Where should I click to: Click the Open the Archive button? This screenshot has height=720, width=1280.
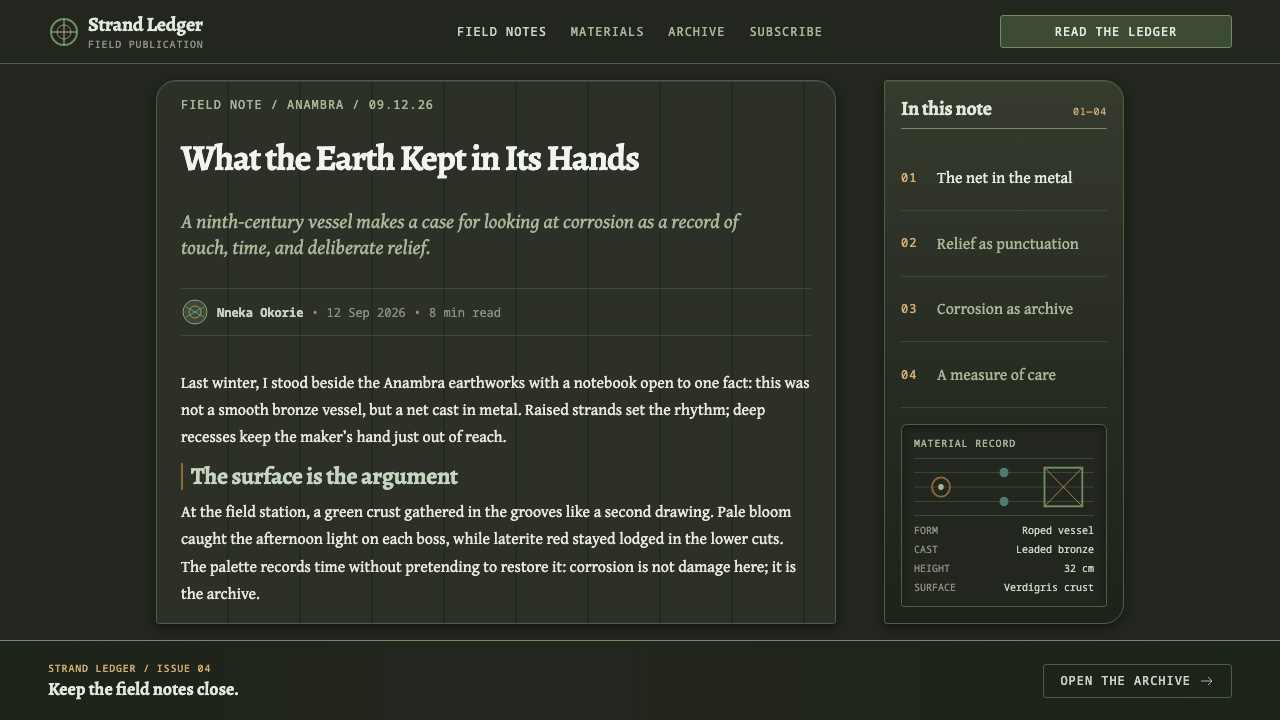1137,681
